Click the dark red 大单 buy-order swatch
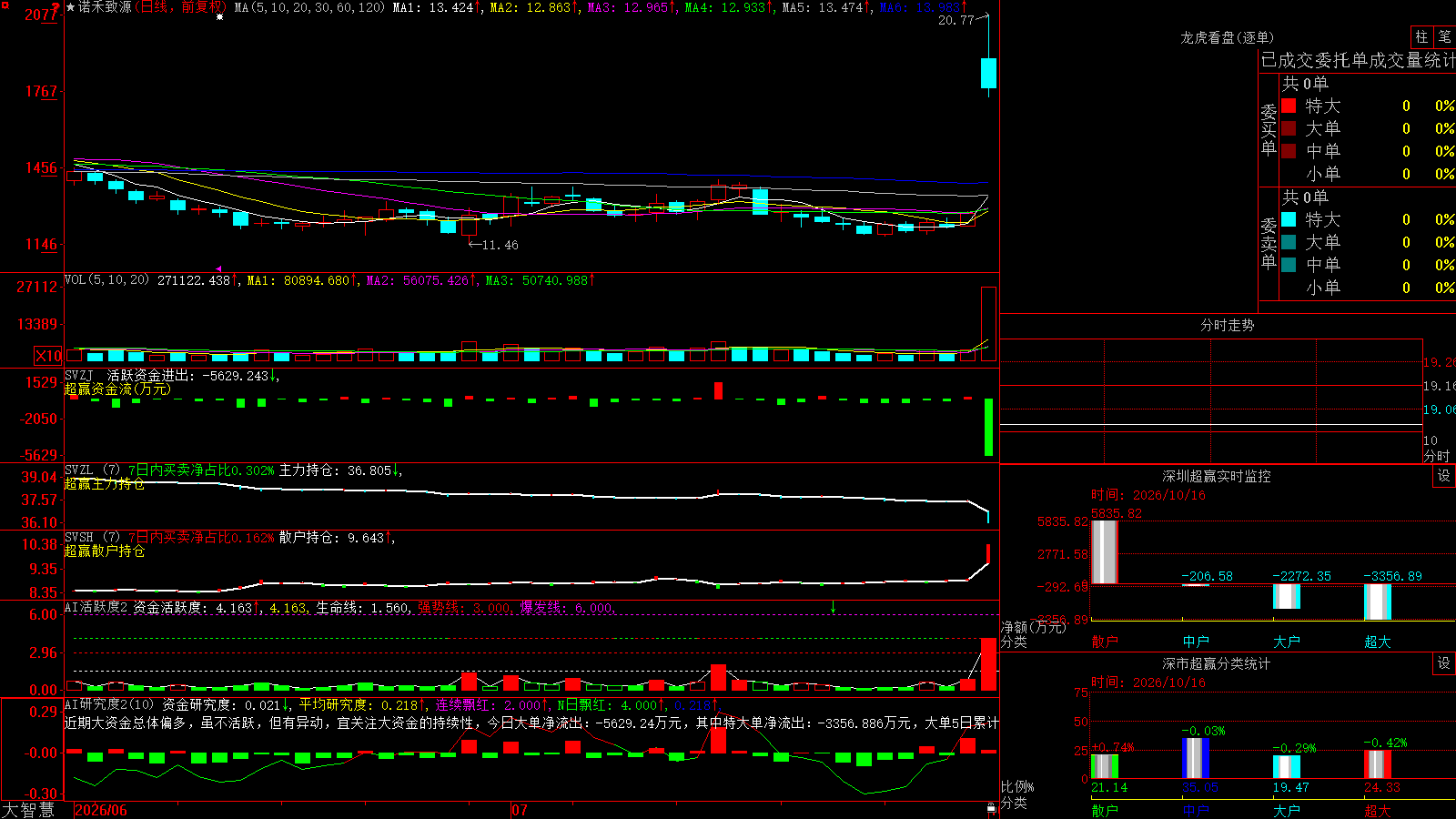Screen dimensions: 1456x819 tap(1289, 128)
